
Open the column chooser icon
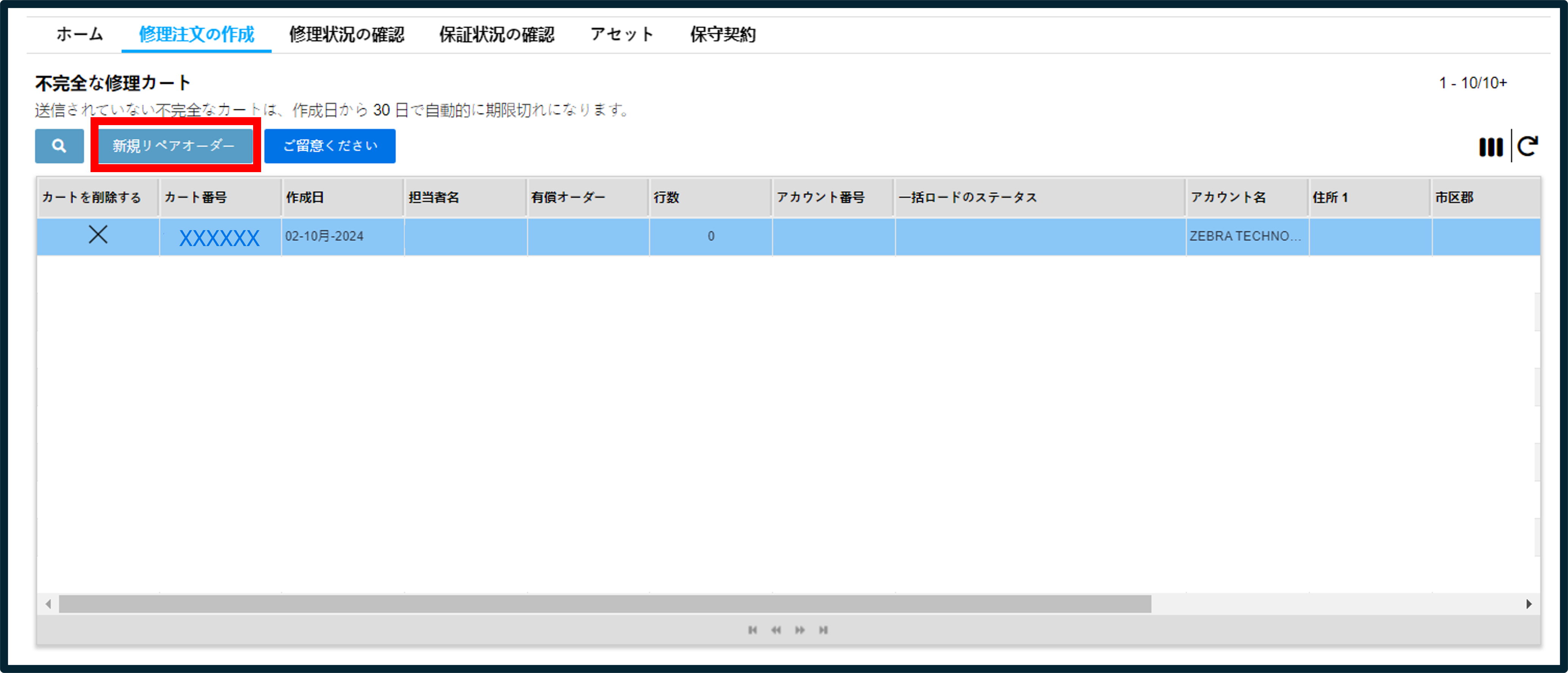coord(1491,147)
